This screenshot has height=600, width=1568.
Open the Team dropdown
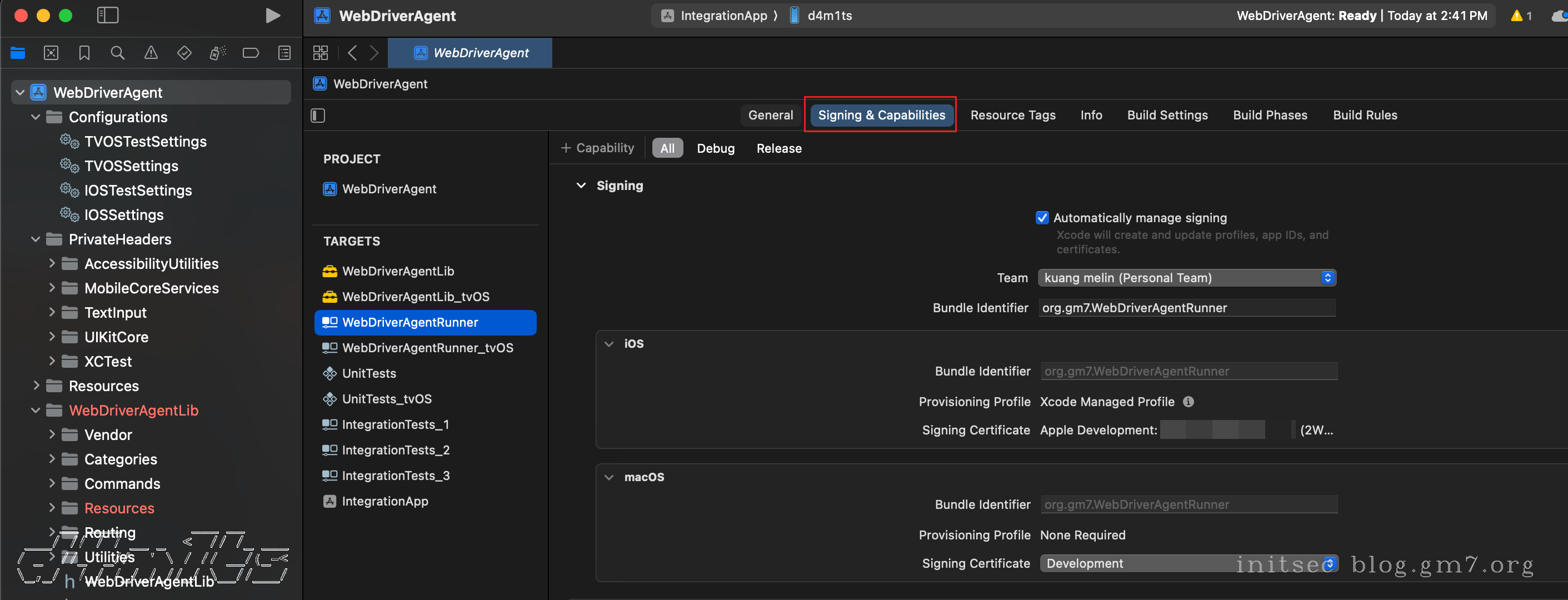(1186, 277)
